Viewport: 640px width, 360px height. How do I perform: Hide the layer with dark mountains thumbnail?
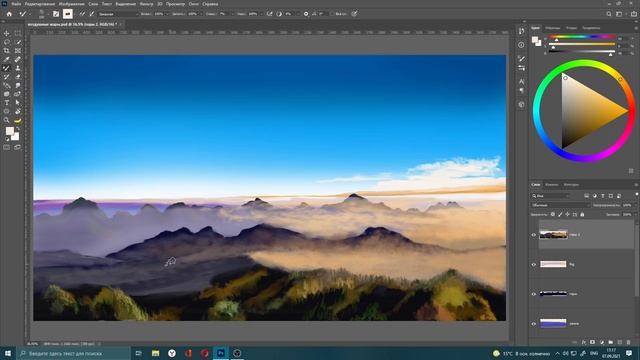coord(533,294)
